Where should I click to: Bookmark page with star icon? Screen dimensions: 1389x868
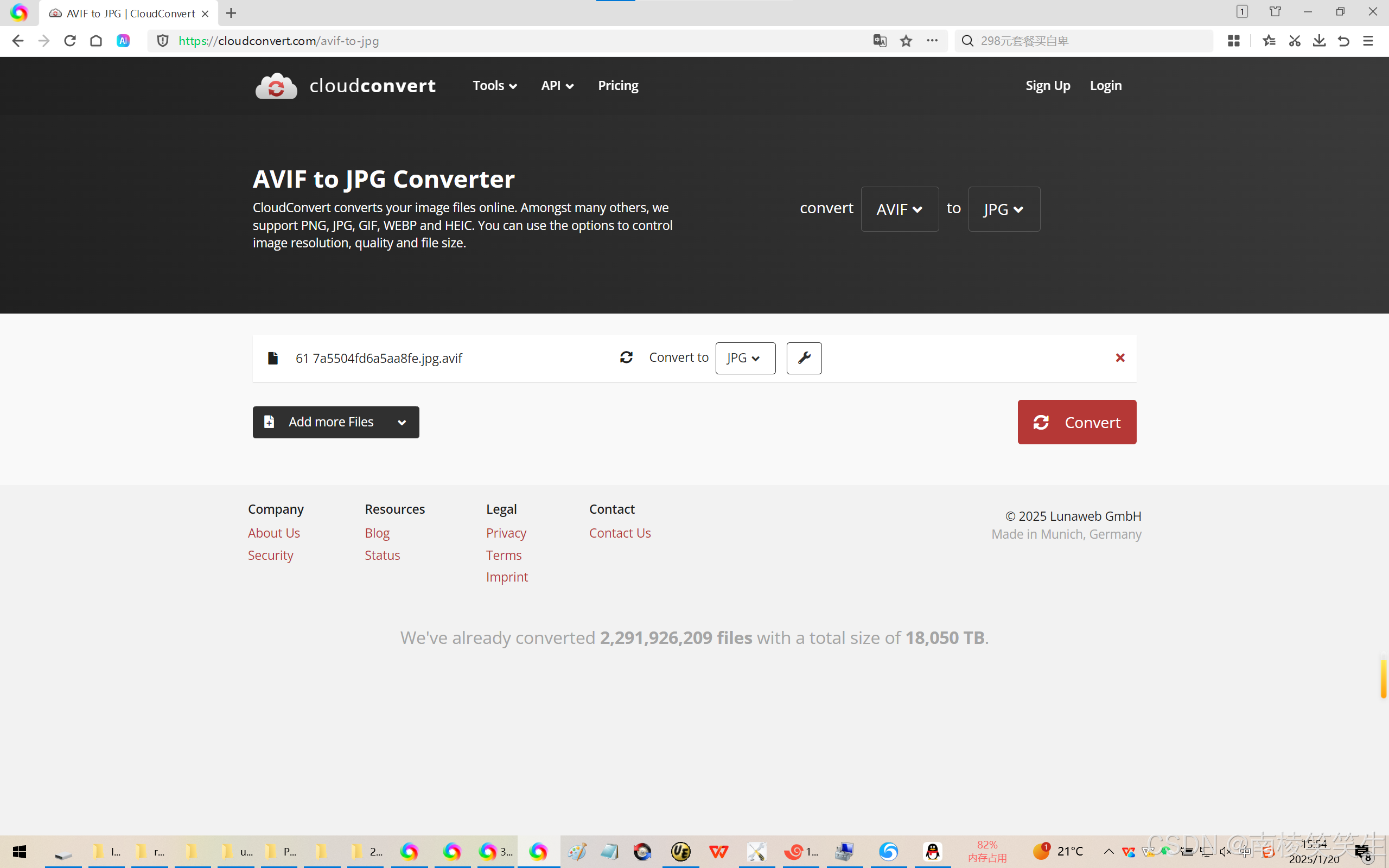pos(906,41)
